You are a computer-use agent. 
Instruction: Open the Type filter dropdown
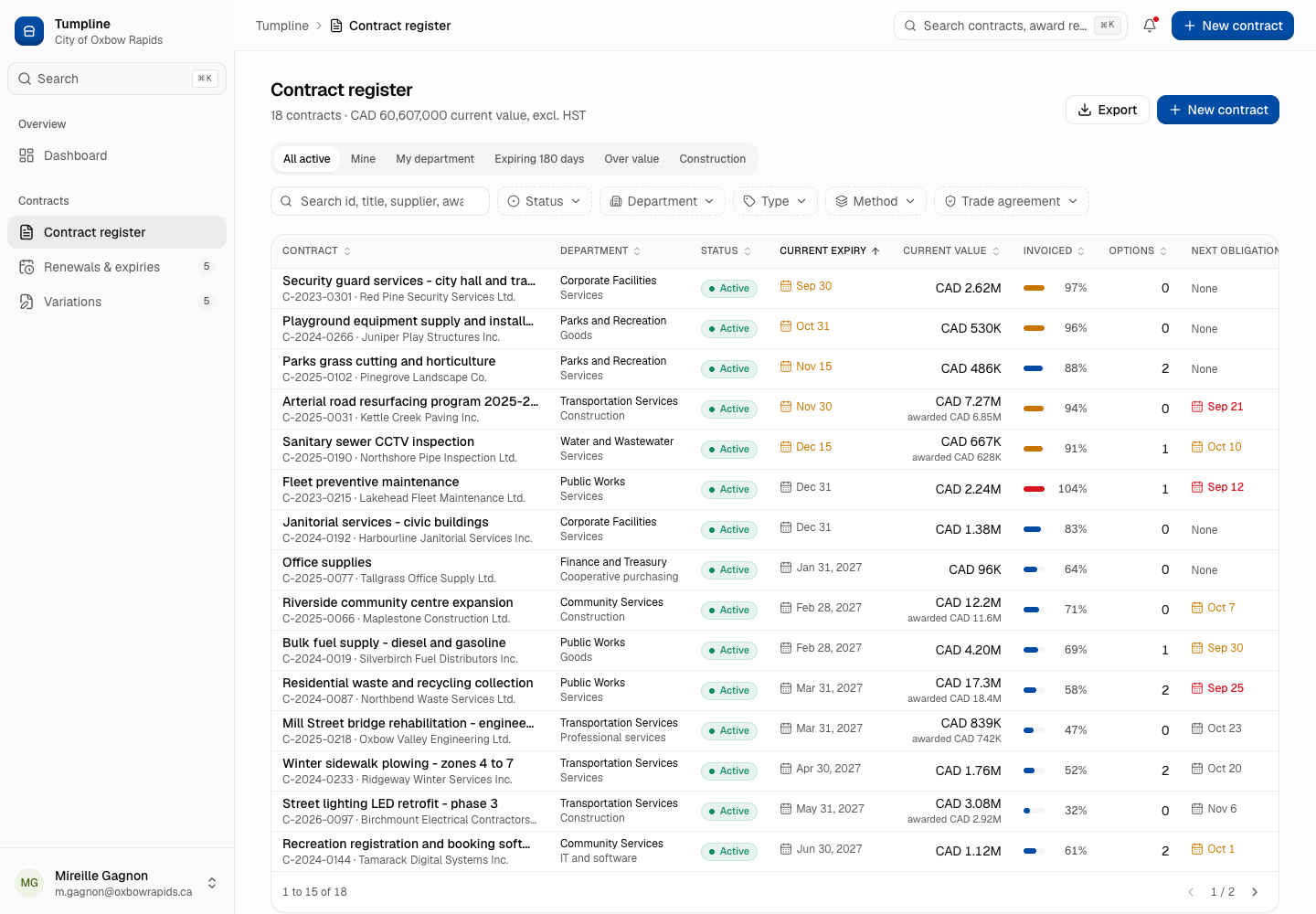(775, 201)
